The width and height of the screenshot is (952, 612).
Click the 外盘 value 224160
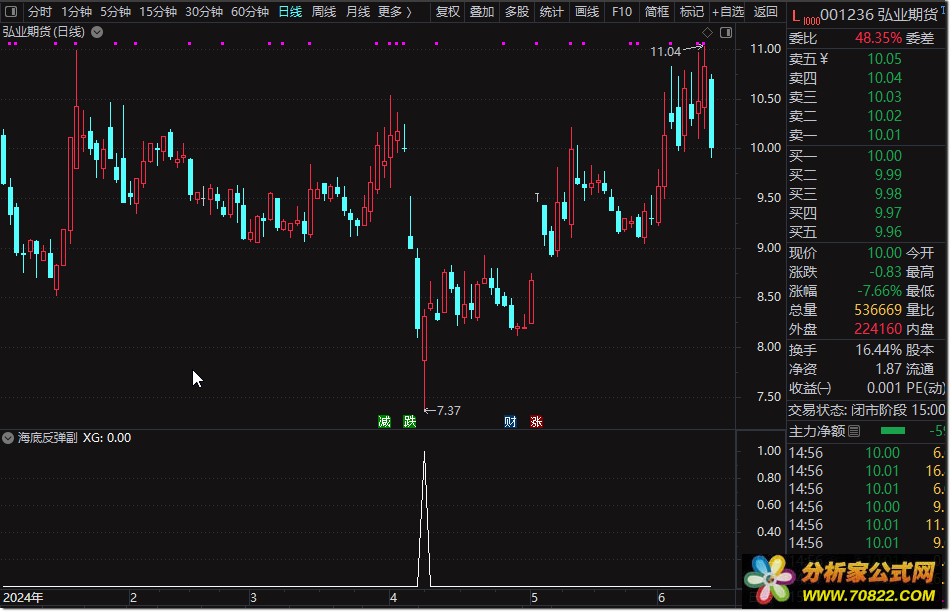pos(878,328)
